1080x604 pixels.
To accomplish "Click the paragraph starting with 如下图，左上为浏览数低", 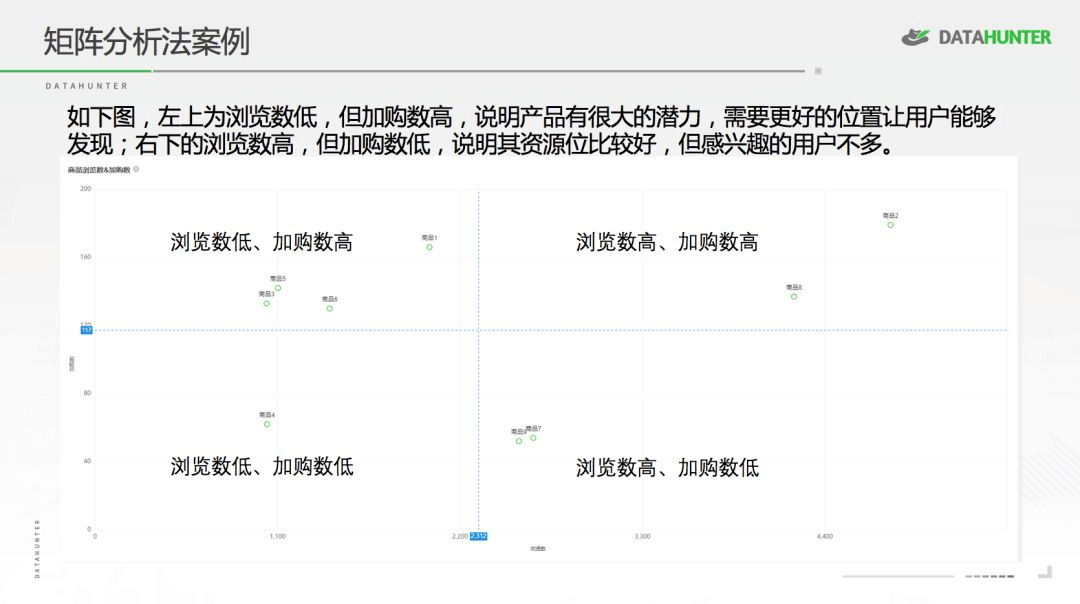I will (x=531, y=130).
